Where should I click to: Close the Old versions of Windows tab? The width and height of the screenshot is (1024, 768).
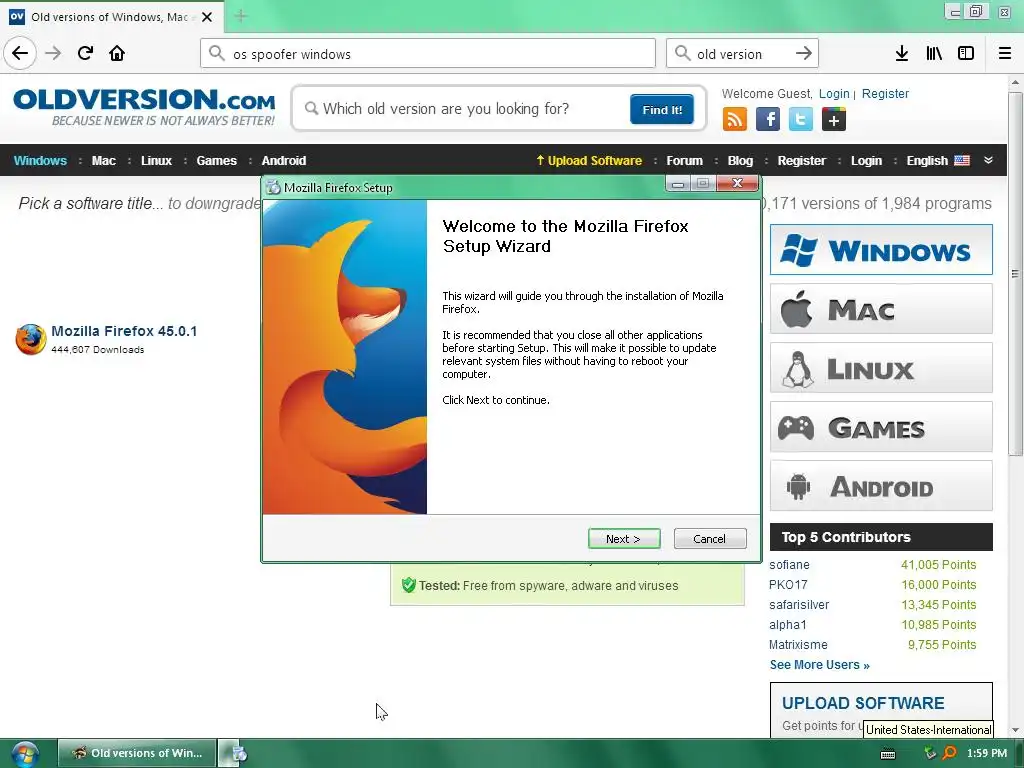207,17
